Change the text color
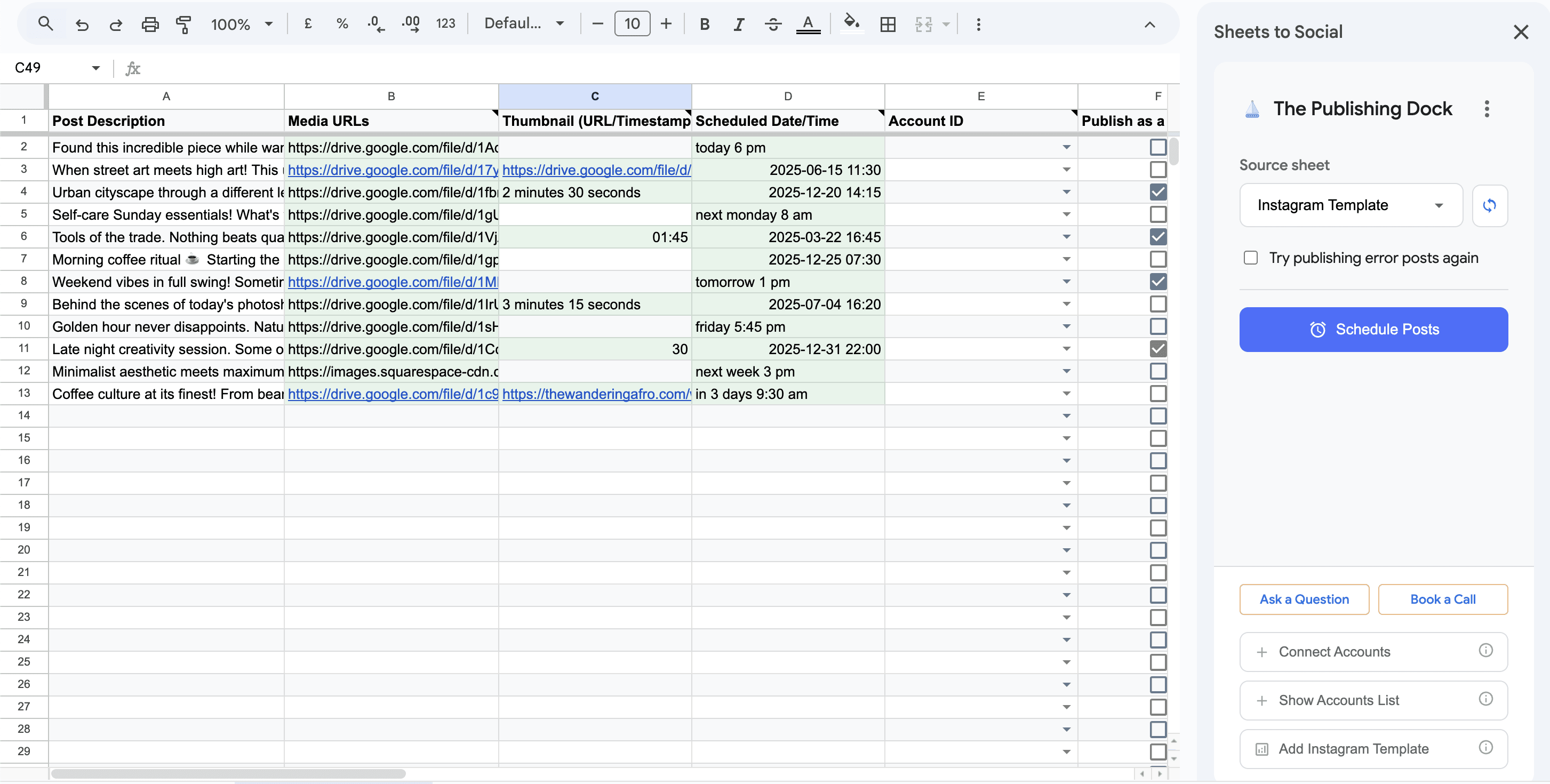Image resolution: width=1550 pixels, height=784 pixels. pyautogui.click(x=808, y=24)
